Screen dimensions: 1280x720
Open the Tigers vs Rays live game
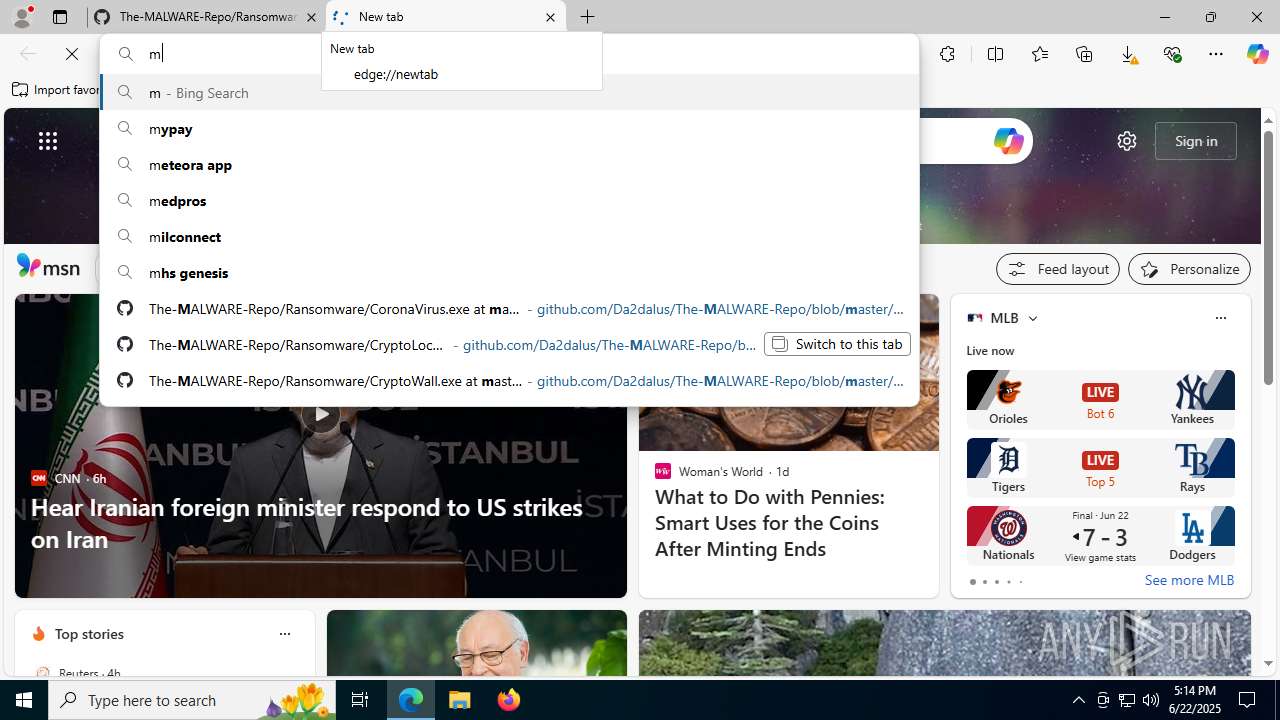[1100, 467]
